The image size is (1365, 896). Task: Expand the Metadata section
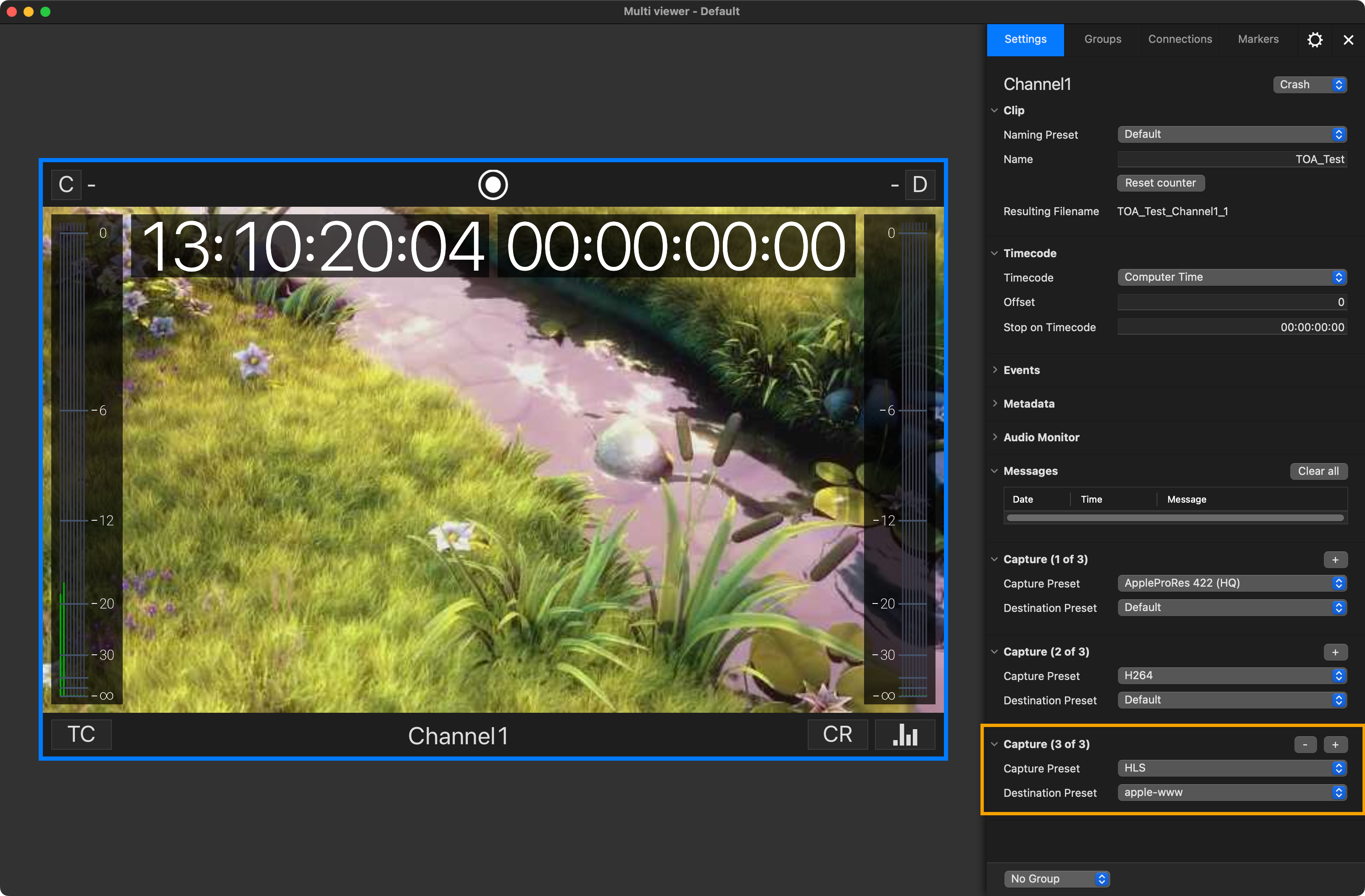[x=994, y=403]
